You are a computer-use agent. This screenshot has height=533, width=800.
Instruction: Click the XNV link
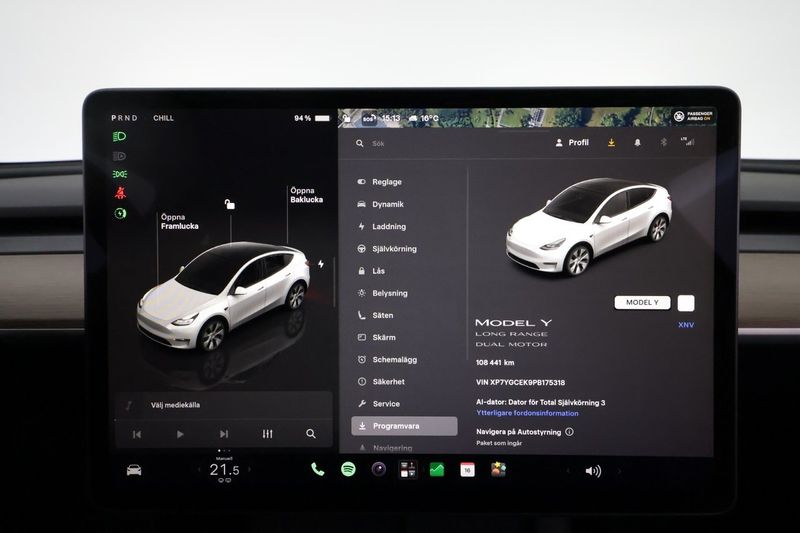(686, 325)
